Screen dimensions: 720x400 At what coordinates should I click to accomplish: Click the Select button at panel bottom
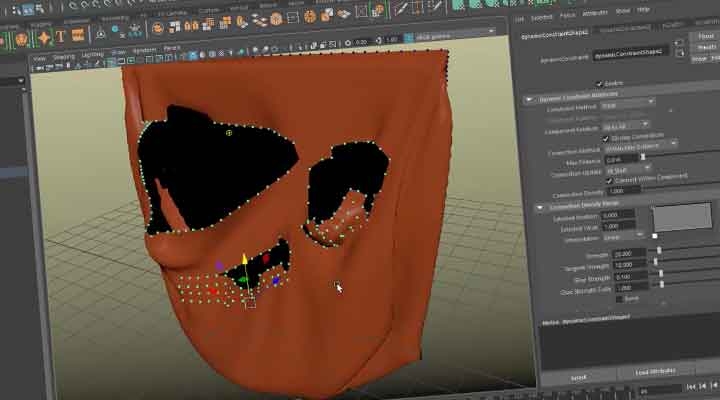pyautogui.click(x=578, y=378)
